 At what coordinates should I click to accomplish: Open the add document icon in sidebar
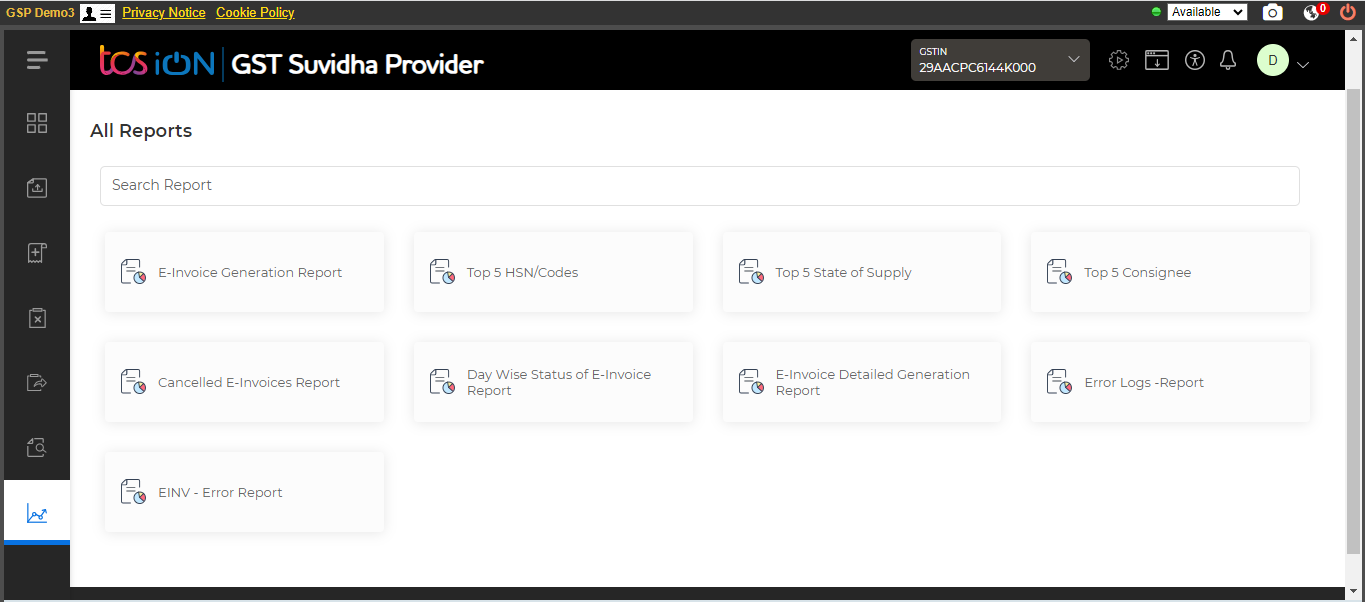(x=37, y=253)
